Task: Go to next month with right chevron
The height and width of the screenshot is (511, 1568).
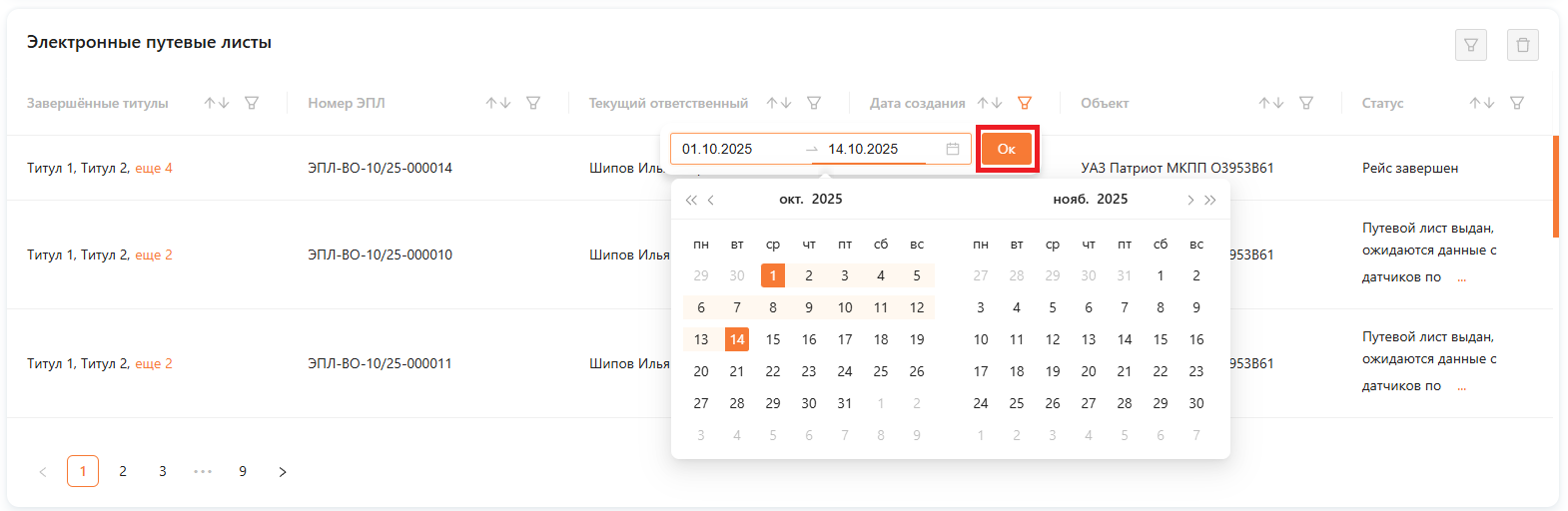Action: (1189, 200)
